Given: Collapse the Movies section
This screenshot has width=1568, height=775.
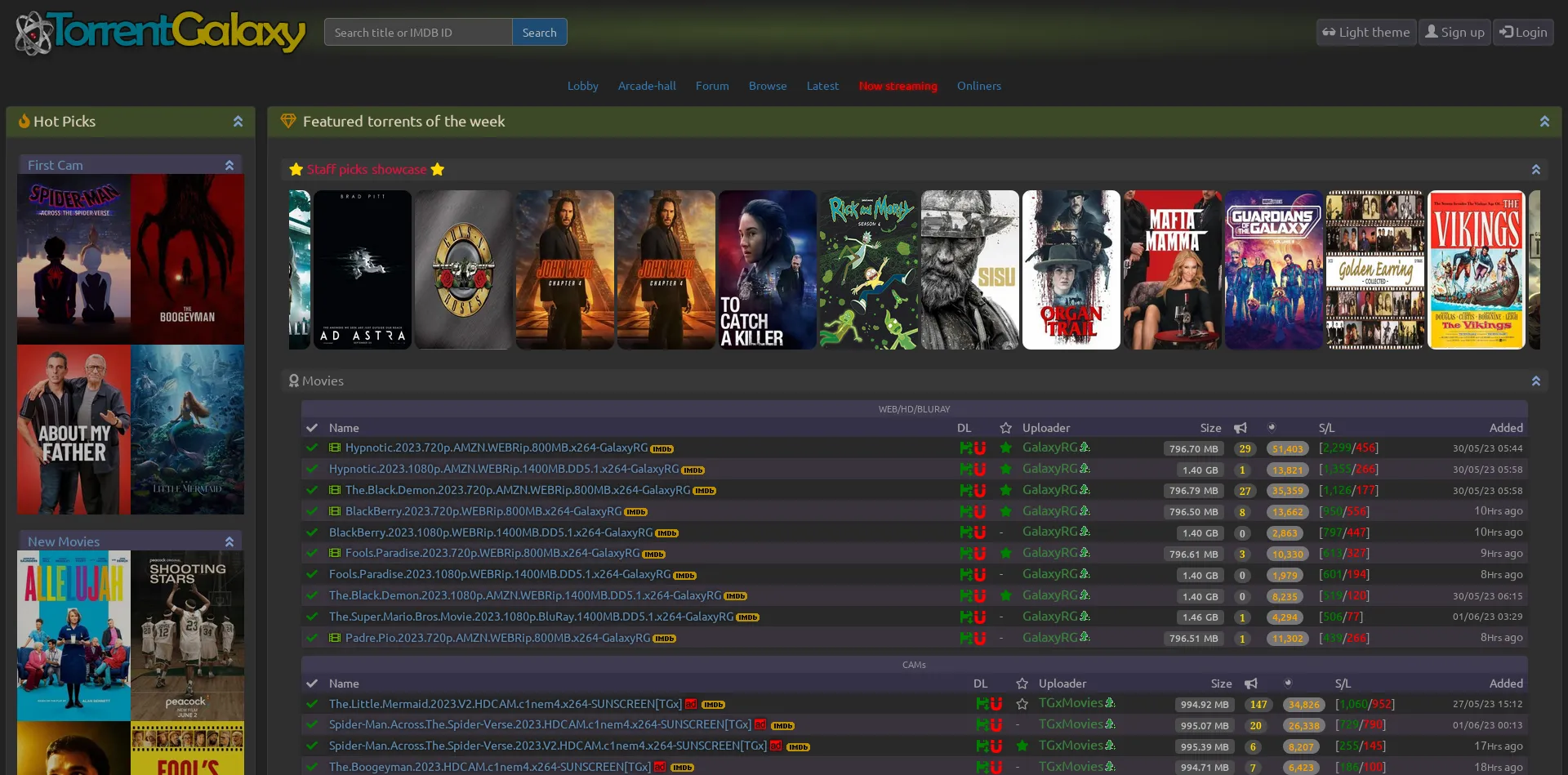Looking at the screenshot, I should (1535, 381).
